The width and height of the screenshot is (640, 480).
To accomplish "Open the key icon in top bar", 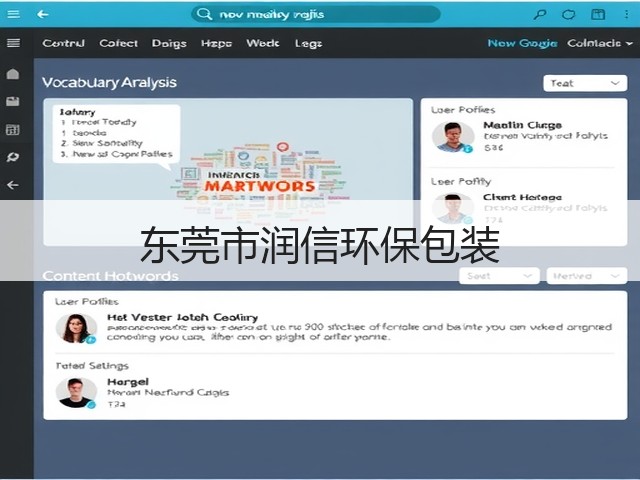I will 540,15.
